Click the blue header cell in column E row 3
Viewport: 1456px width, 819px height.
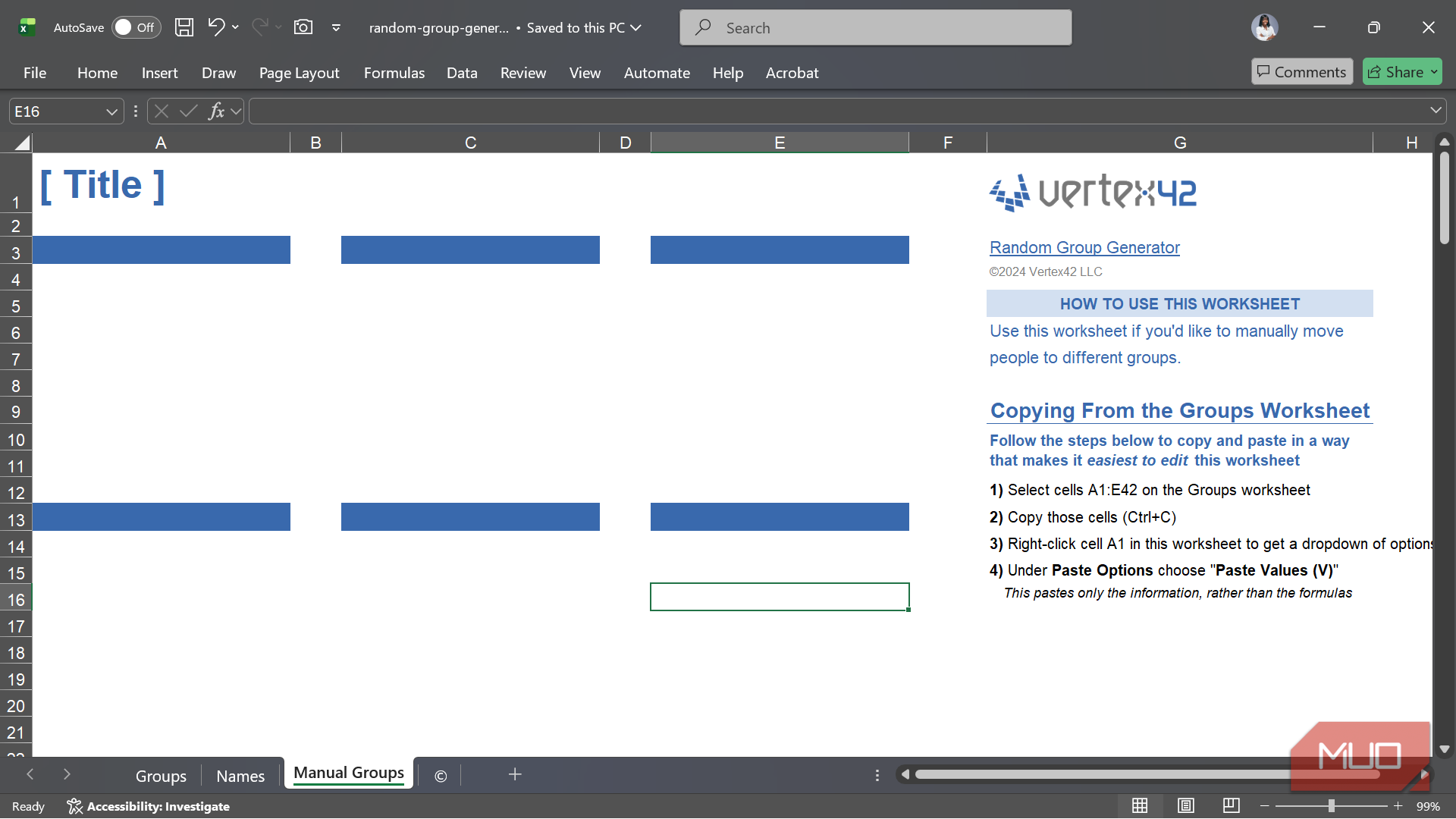click(780, 249)
